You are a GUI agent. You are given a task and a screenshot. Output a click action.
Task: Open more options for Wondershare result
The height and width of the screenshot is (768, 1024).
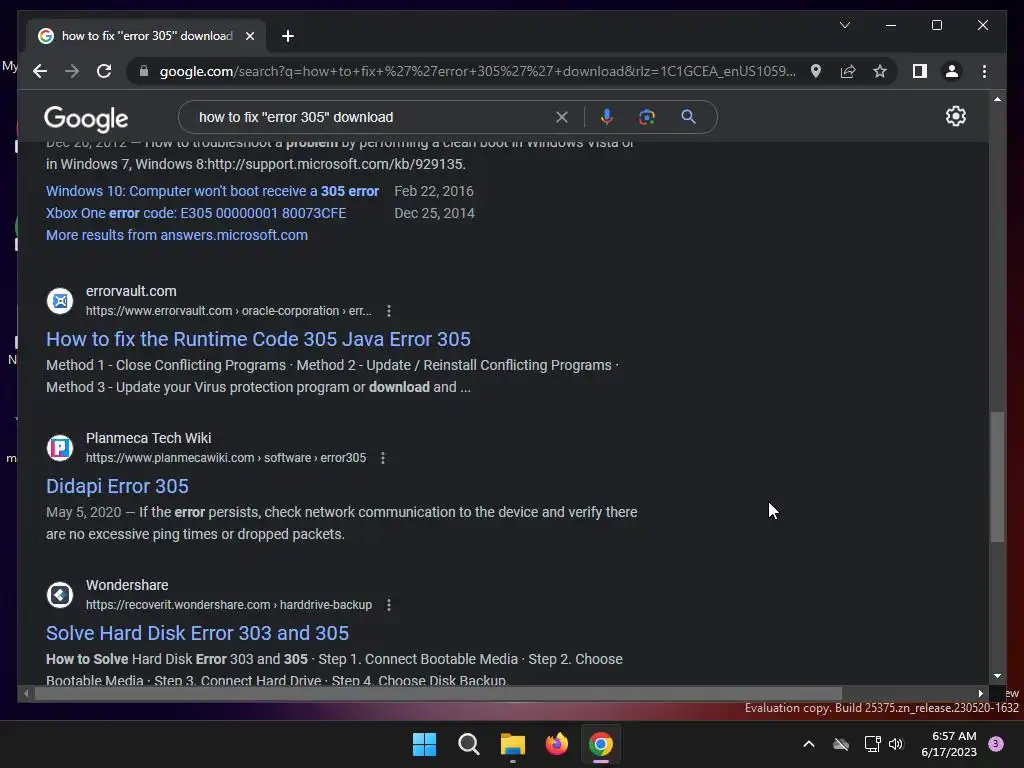(389, 605)
